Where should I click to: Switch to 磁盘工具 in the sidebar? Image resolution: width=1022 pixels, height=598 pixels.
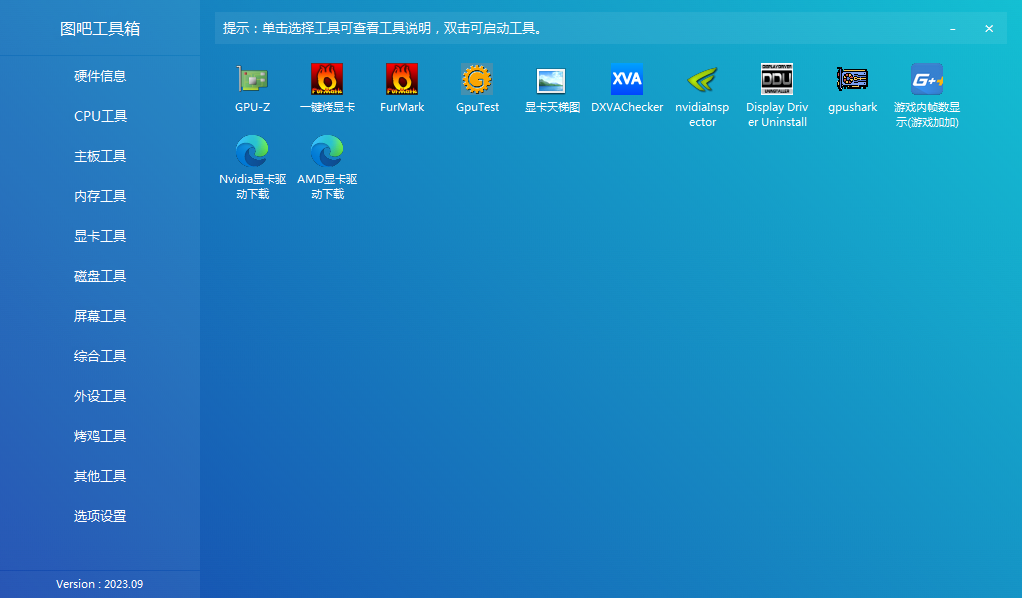100,276
